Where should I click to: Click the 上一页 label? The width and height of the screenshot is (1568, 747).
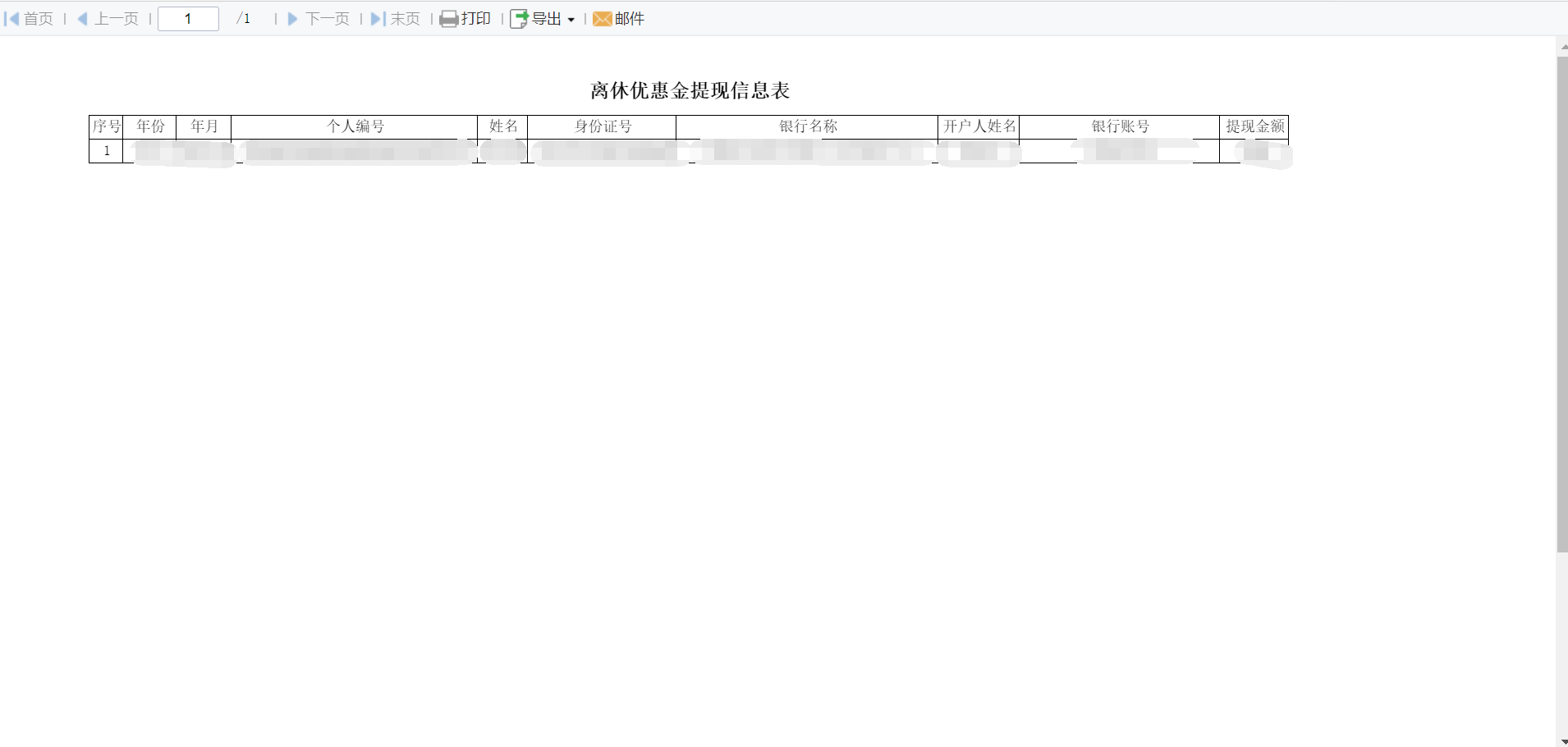click(117, 19)
